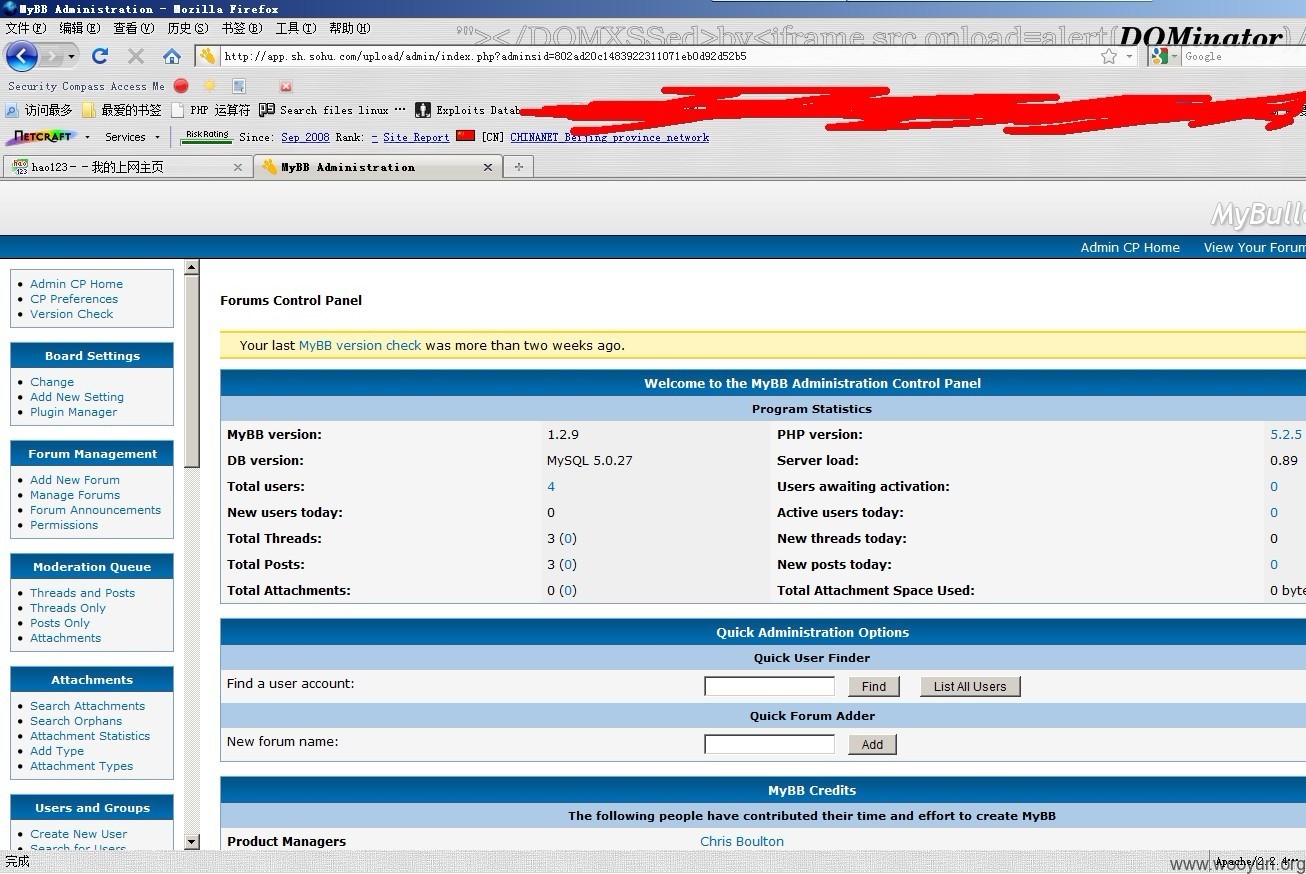Click the browser Forward arrow button
Viewport: 1306px width, 874px height.
(51, 56)
